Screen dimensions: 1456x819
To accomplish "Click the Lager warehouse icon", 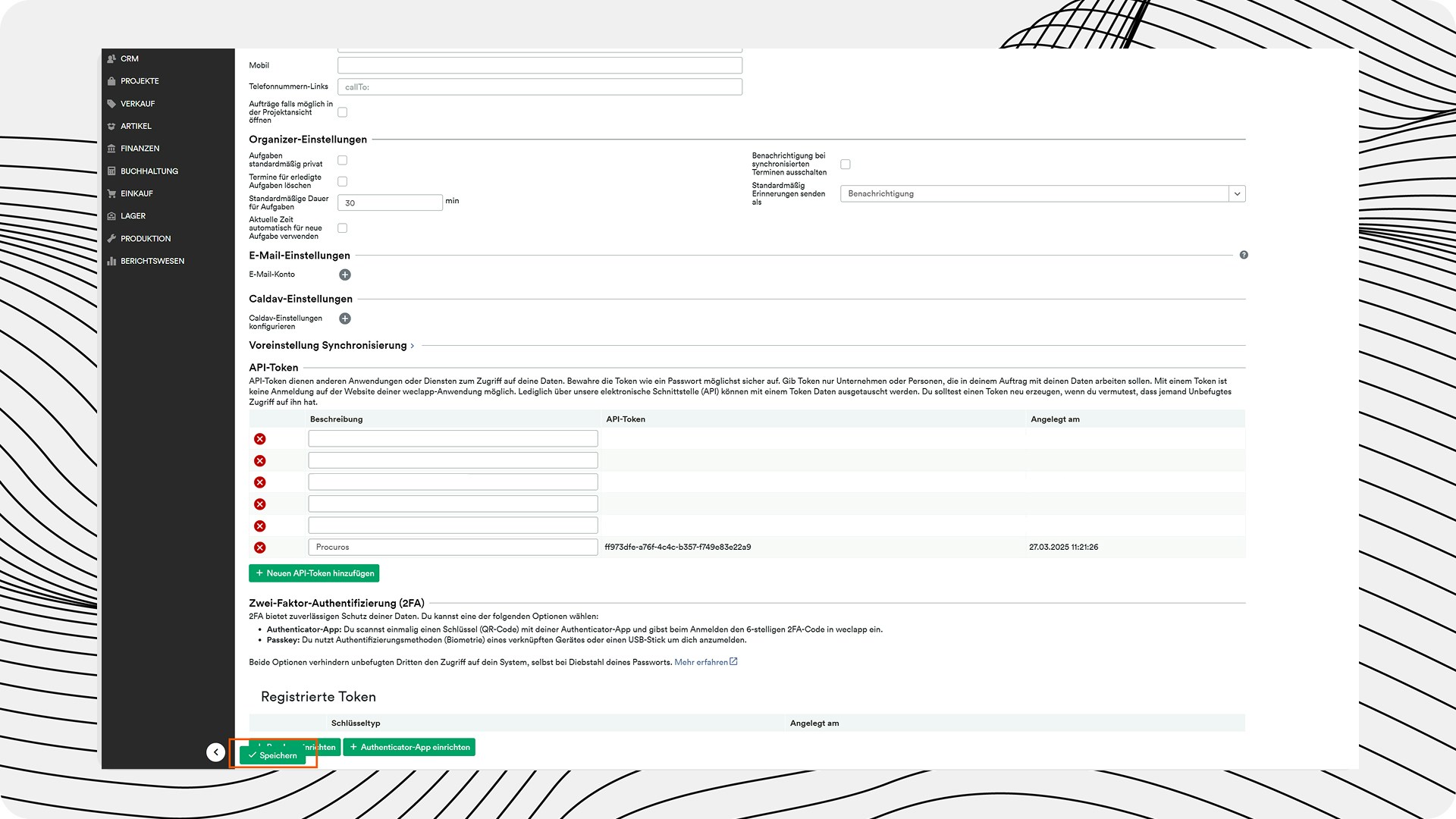I will [x=111, y=216].
